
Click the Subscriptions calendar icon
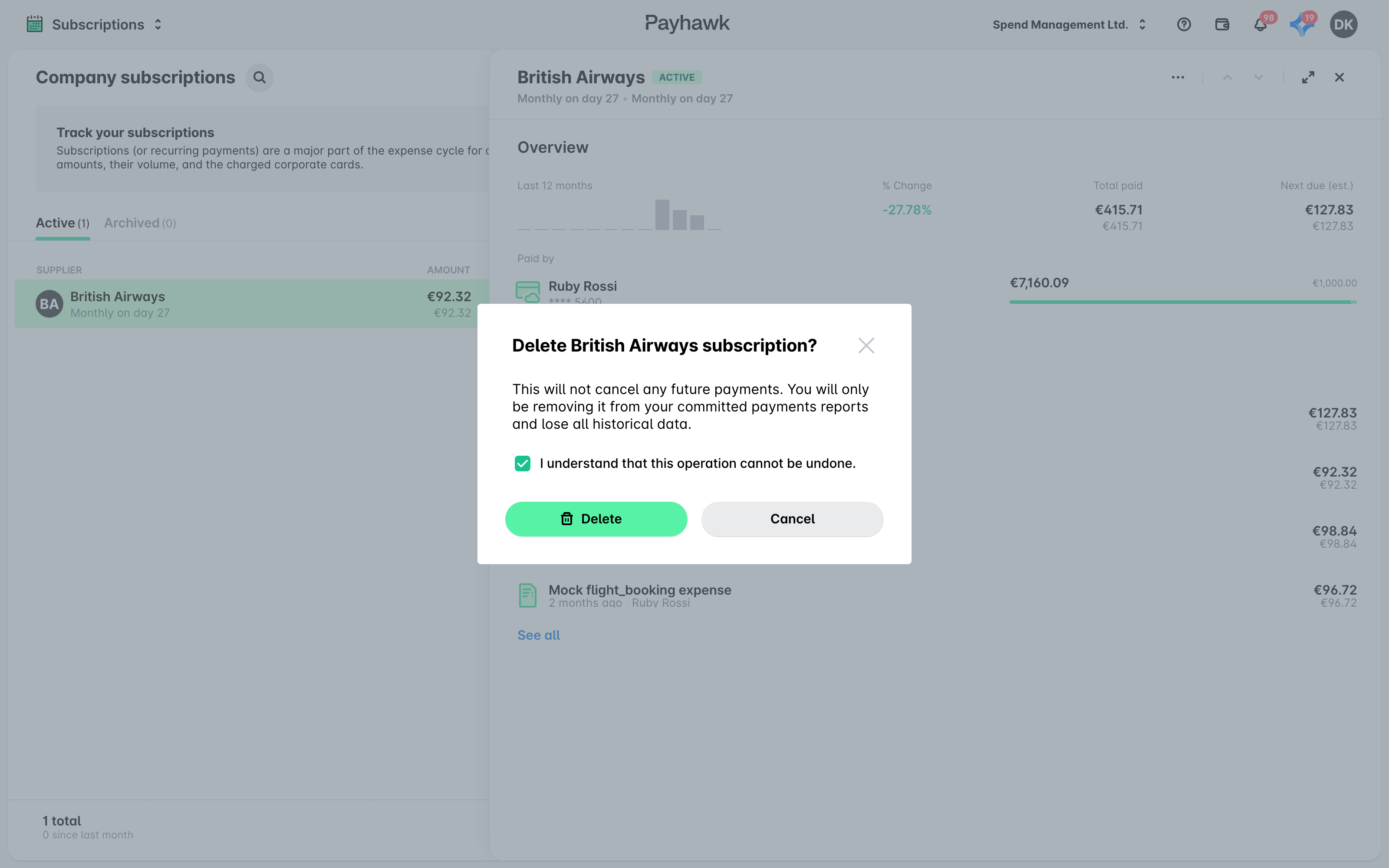[34, 24]
